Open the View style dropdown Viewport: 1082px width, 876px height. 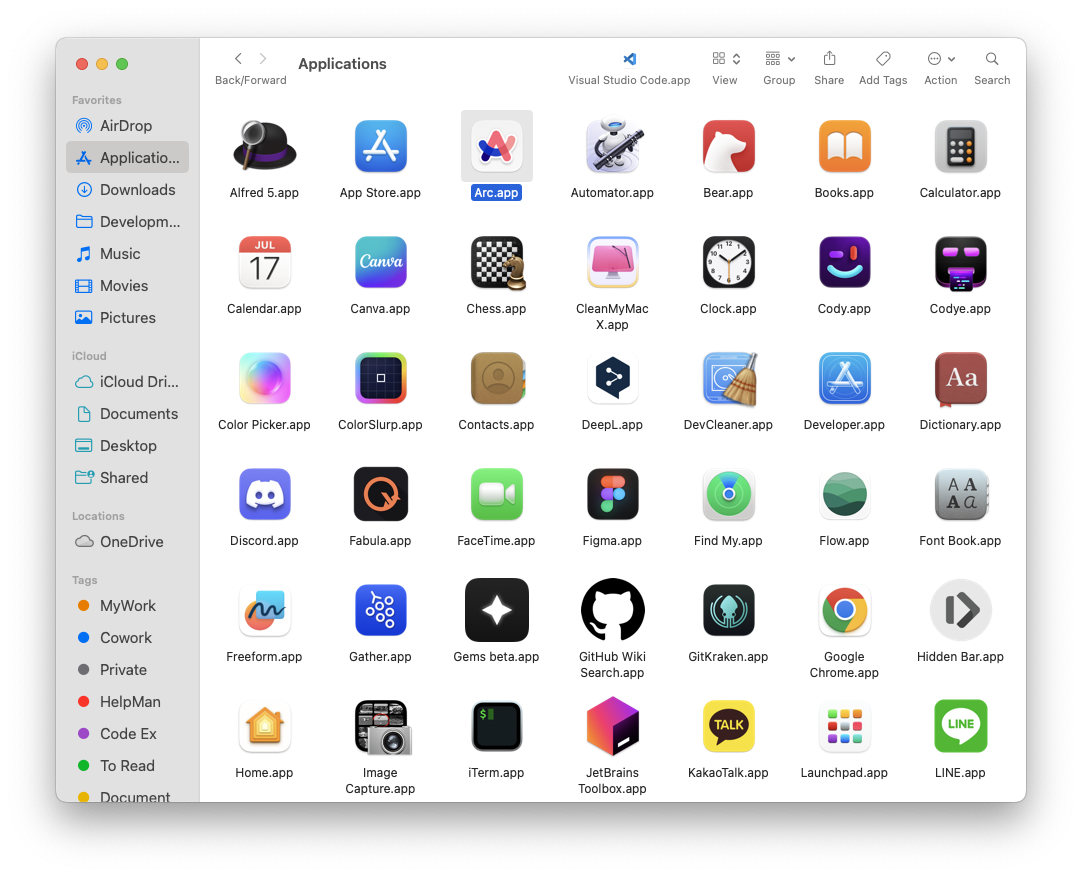725,59
